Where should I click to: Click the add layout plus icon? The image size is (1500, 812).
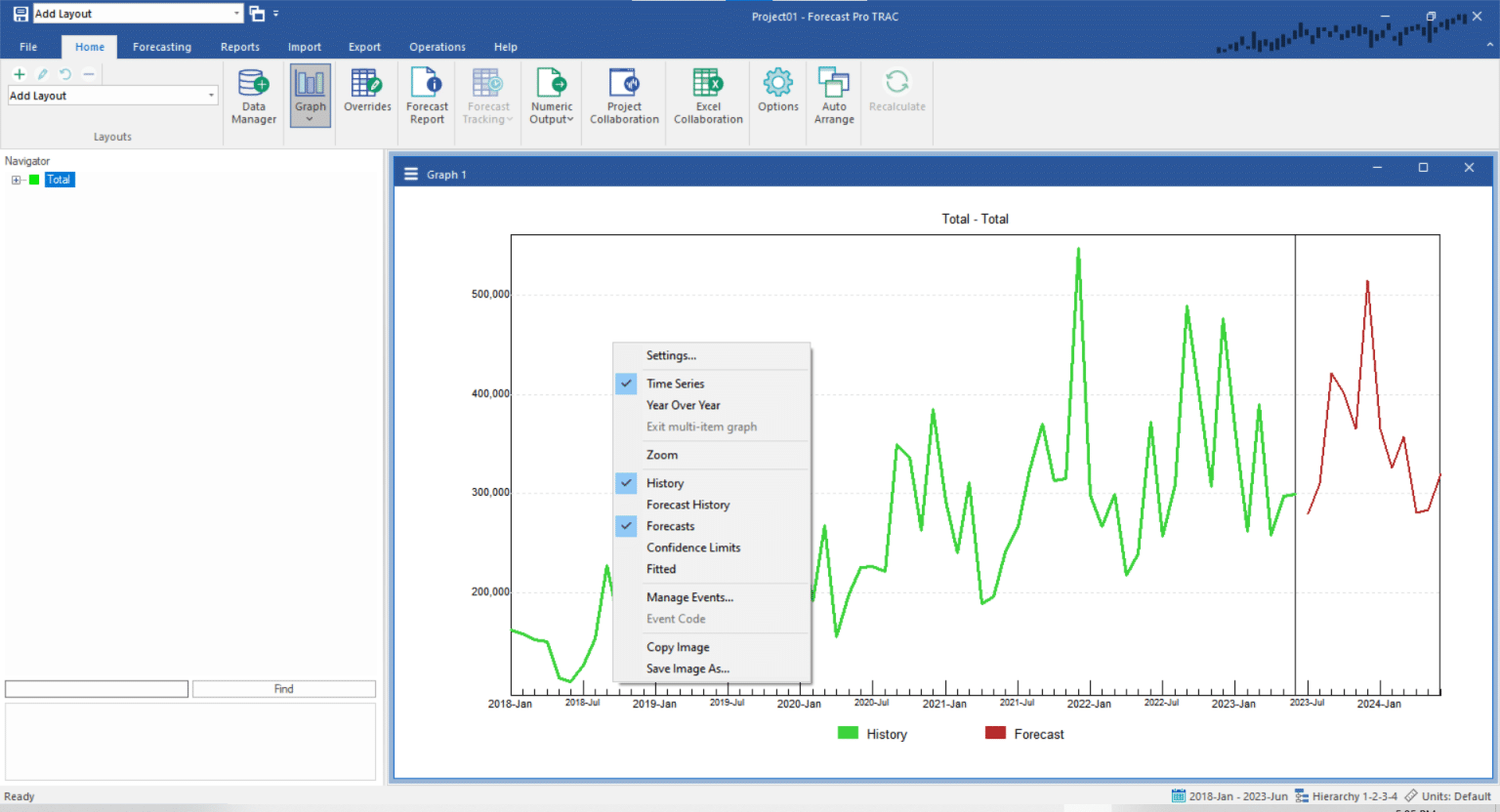pyautogui.click(x=19, y=74)
